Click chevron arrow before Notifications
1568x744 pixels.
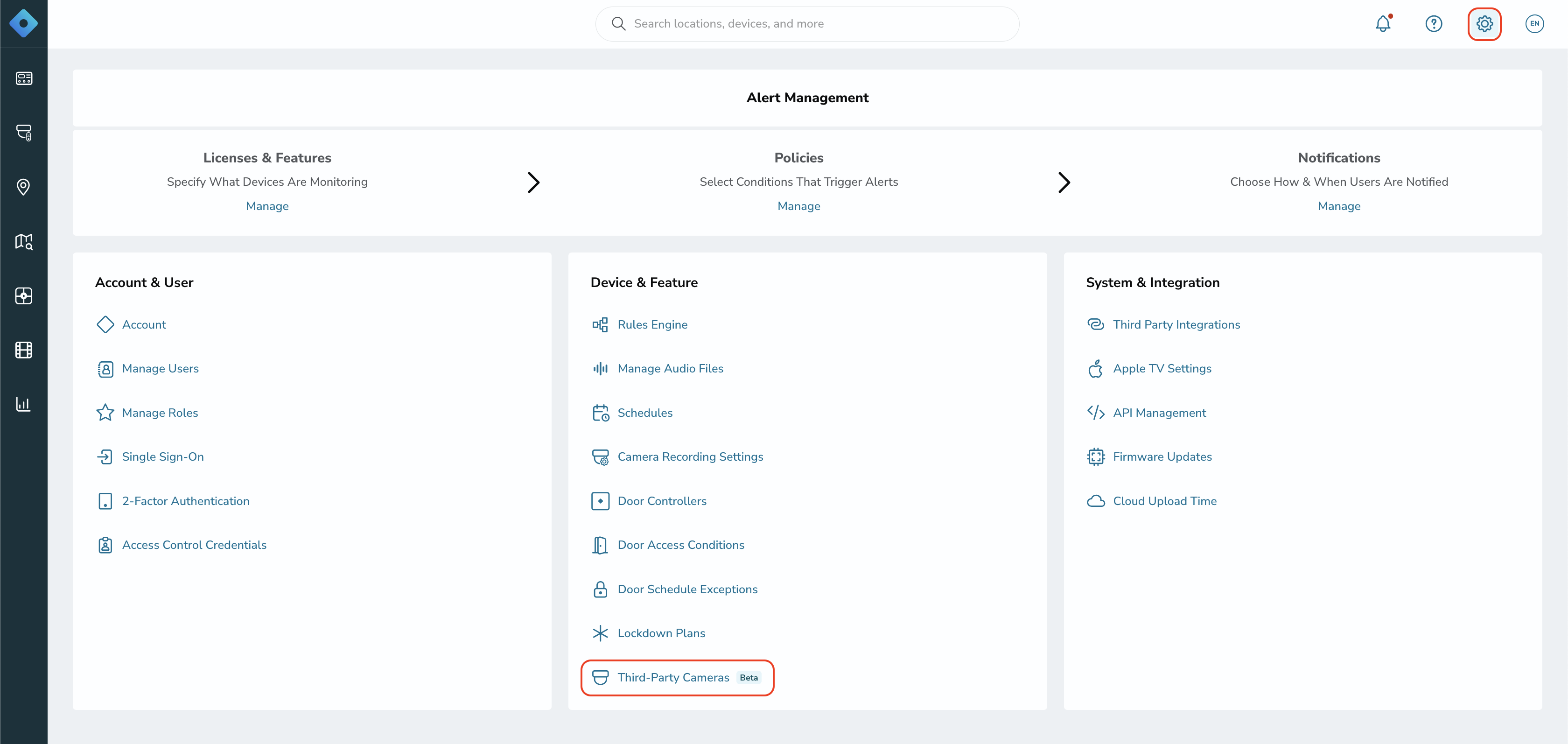tap(1064, 182)
